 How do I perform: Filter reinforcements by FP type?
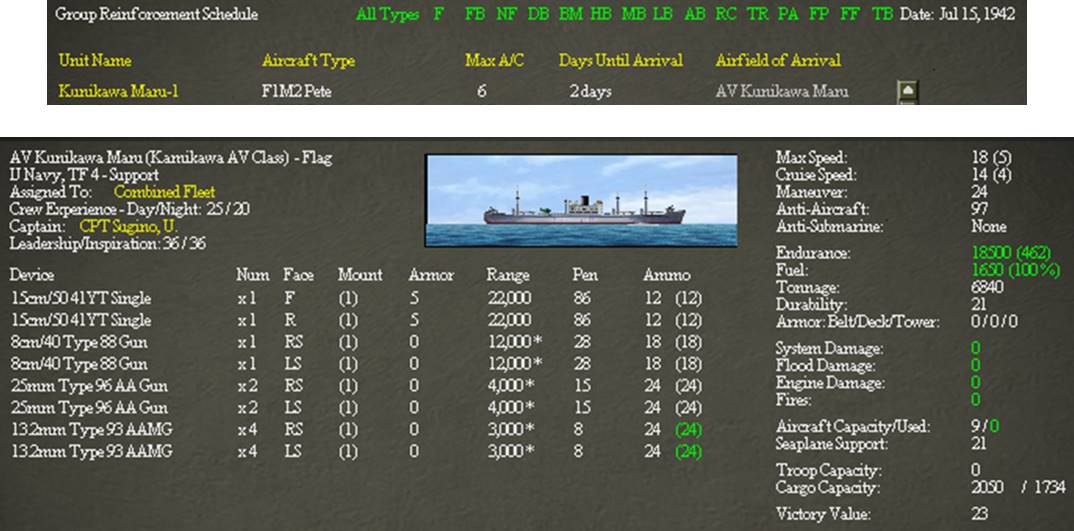click(819, 14)
